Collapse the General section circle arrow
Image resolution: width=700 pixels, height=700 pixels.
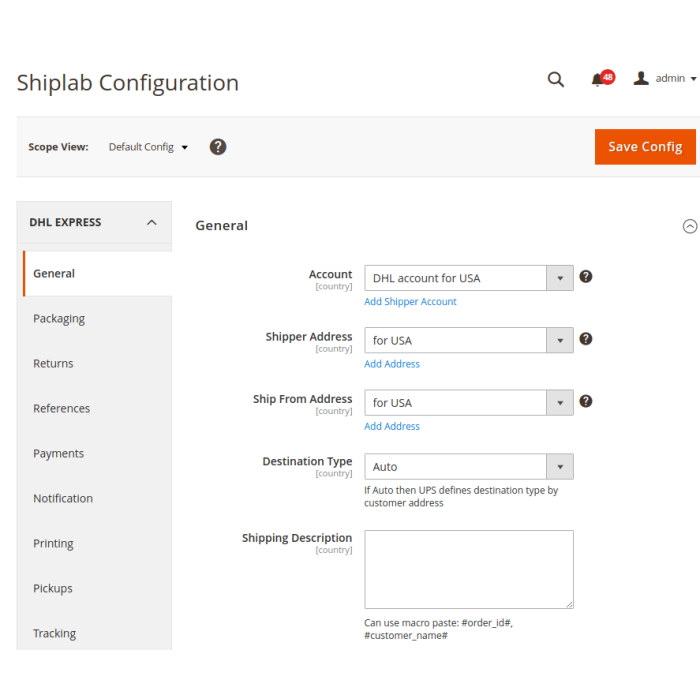coord(690,226)
